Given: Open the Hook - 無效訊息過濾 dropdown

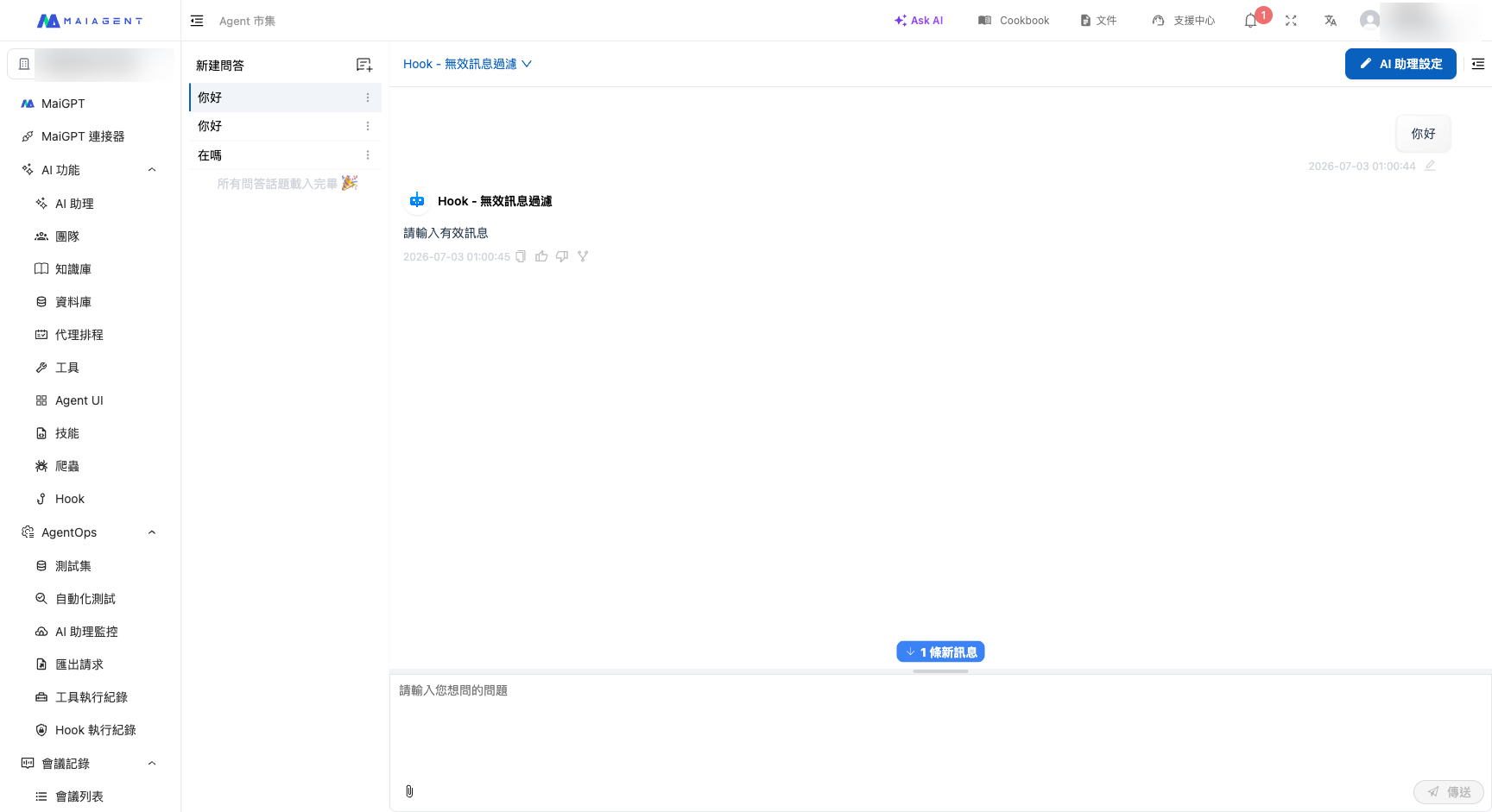Looking at the screenshot, I should point(467,64).
